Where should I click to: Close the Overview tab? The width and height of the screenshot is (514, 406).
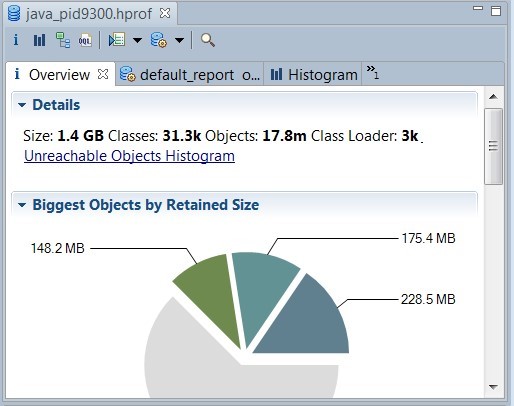click(x=103, y=74)
